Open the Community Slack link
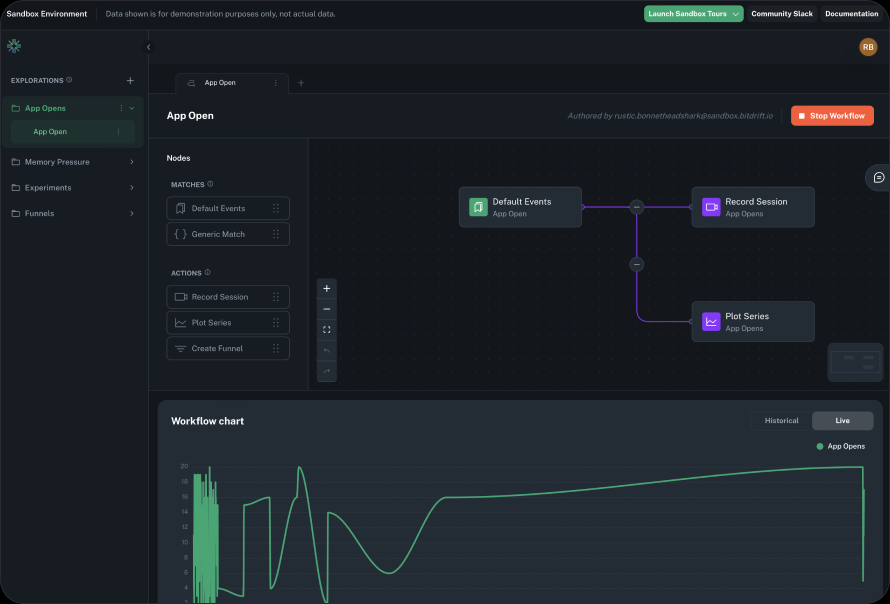Image resolution: width=890 pixels, height=604 pixels. pos(782,14)
